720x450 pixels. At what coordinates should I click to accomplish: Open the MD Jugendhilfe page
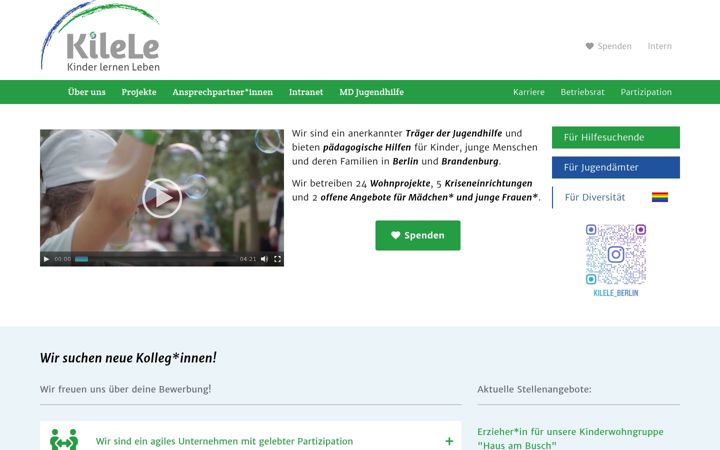tap(371, 92)
